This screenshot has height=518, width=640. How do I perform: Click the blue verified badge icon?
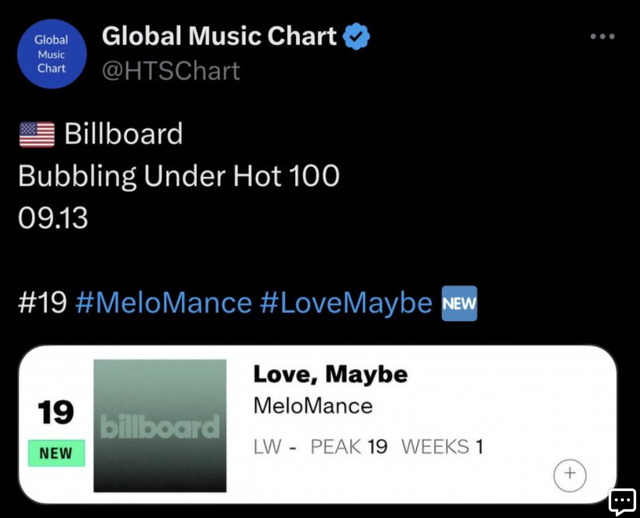tap(357, 37)
